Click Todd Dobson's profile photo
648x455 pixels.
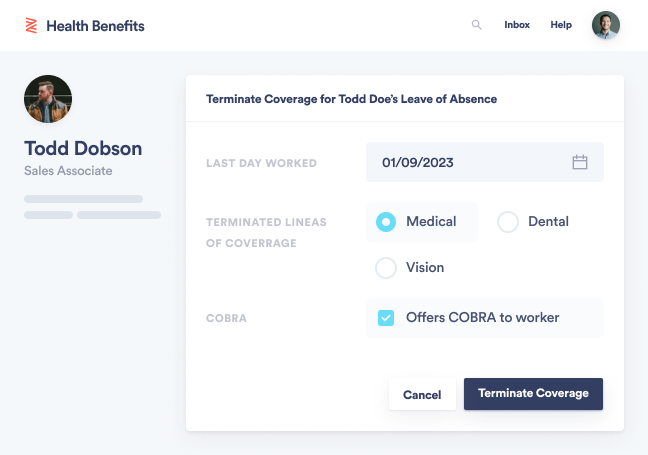(x=48, y=99)
